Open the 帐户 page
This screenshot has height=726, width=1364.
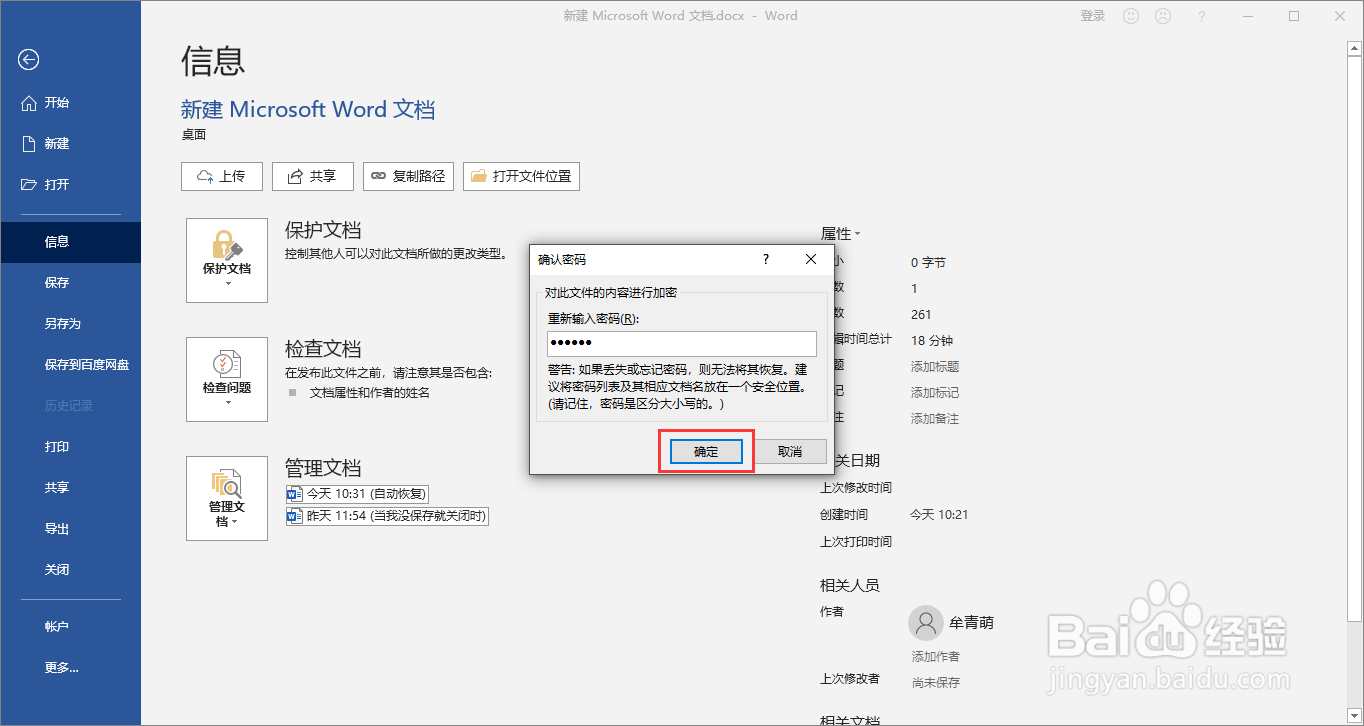70,627
